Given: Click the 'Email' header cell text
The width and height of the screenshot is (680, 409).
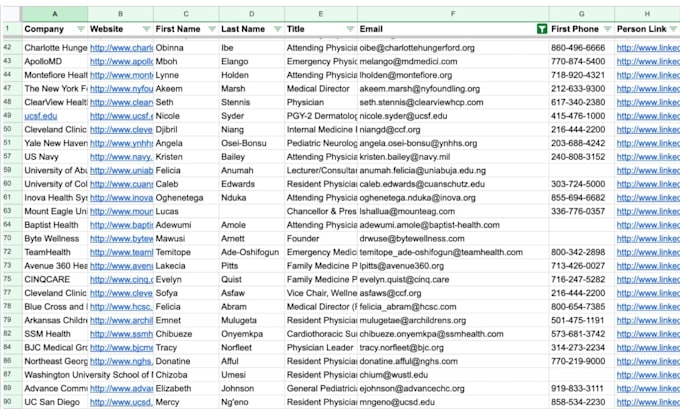Looking at the screenshot, I should pos(371,29).
